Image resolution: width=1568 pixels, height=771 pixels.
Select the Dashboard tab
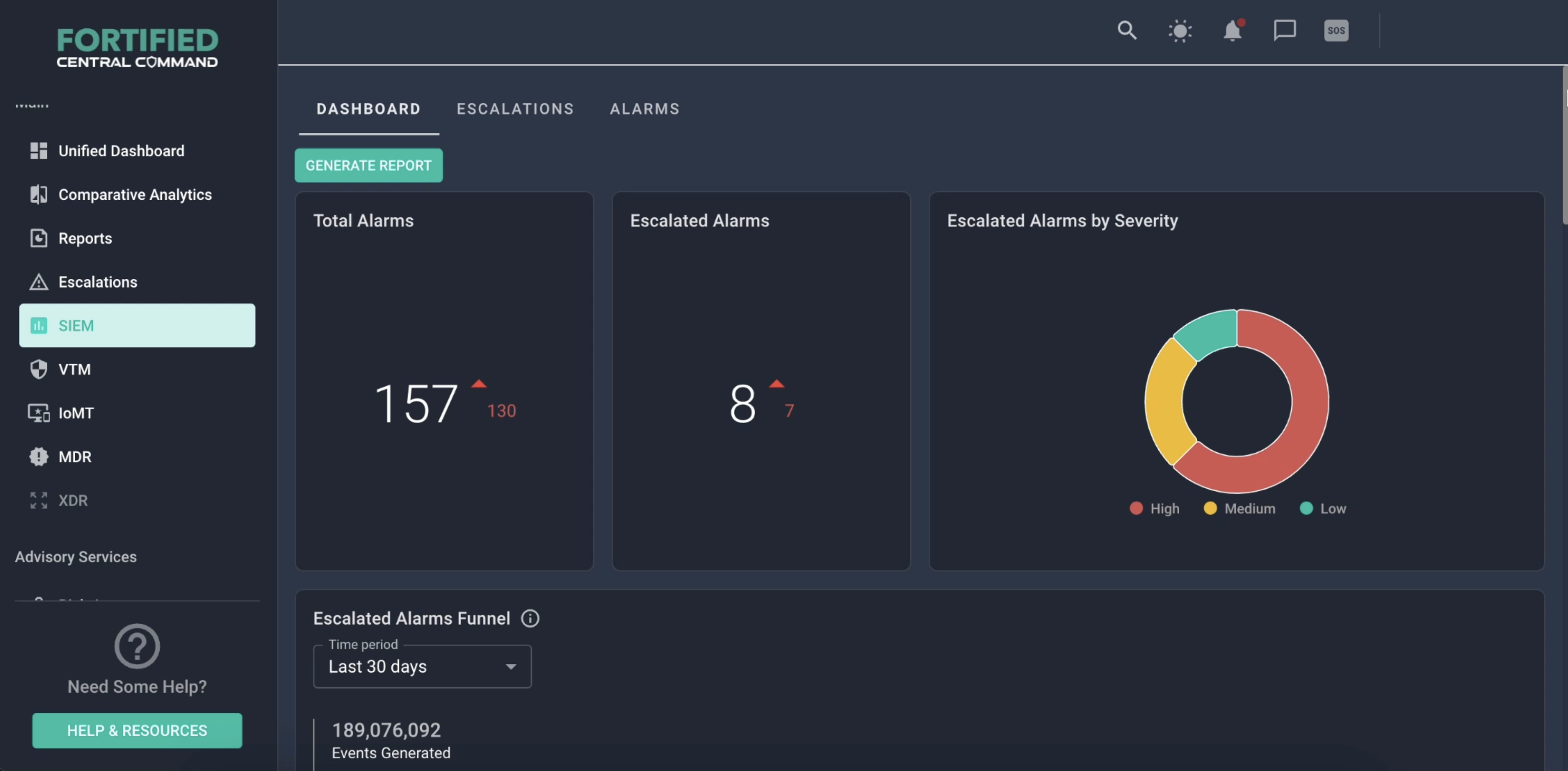pyautogui.click(x=368, y=109)
